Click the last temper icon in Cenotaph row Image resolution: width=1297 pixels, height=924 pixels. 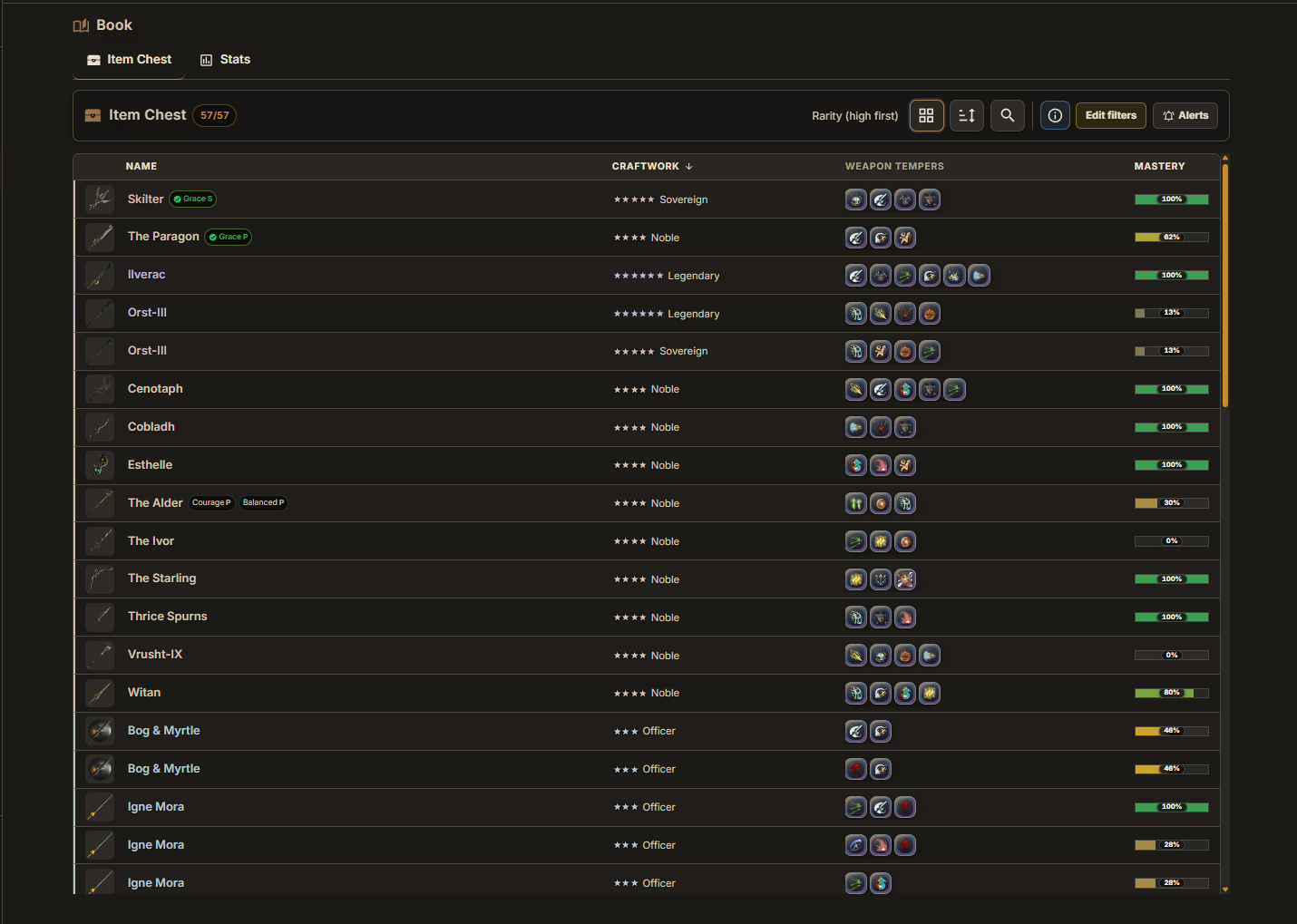[x=954, y=390]
